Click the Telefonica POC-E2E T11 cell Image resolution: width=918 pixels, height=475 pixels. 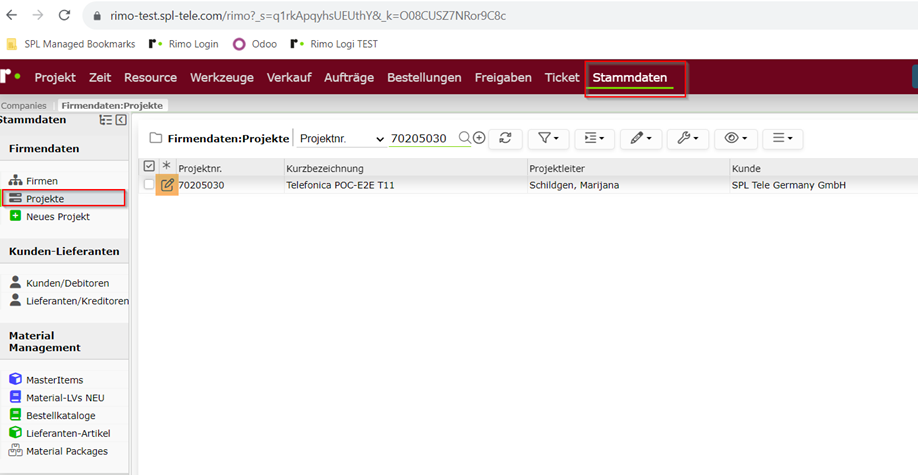pos(340,186)
